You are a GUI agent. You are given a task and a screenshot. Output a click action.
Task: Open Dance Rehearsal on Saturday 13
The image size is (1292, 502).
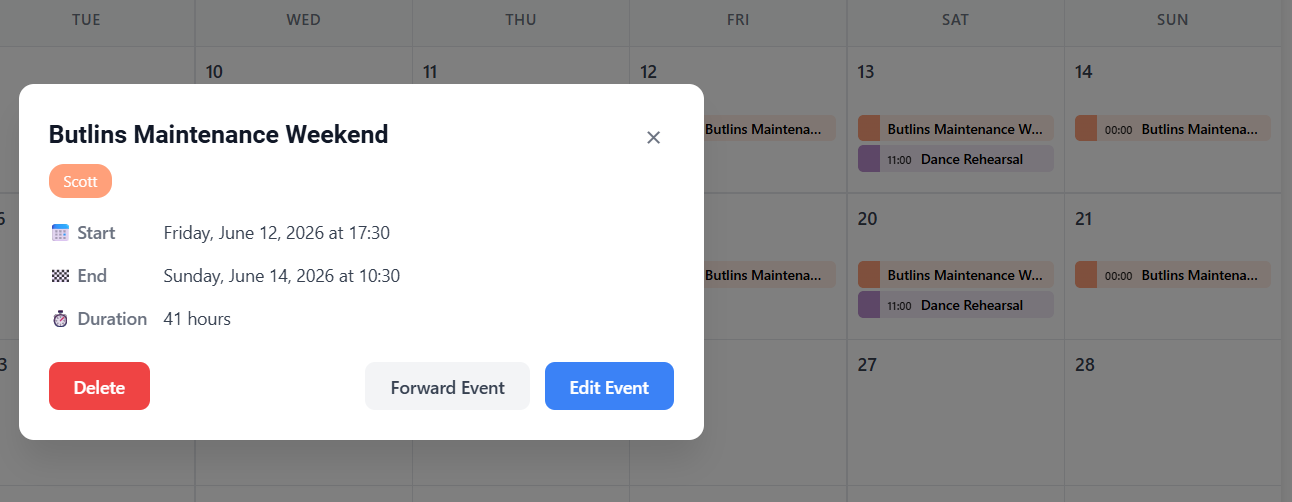[x=956, y=159]
